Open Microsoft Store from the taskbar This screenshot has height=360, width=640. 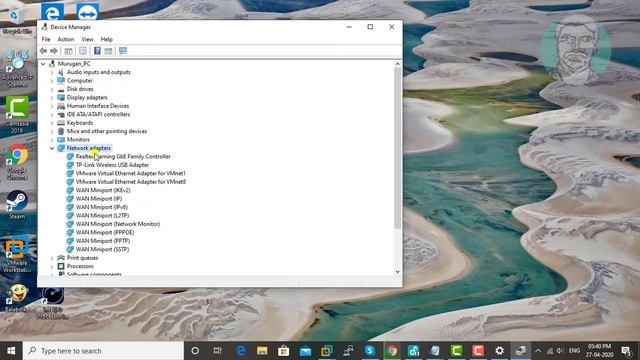point(284,351)
